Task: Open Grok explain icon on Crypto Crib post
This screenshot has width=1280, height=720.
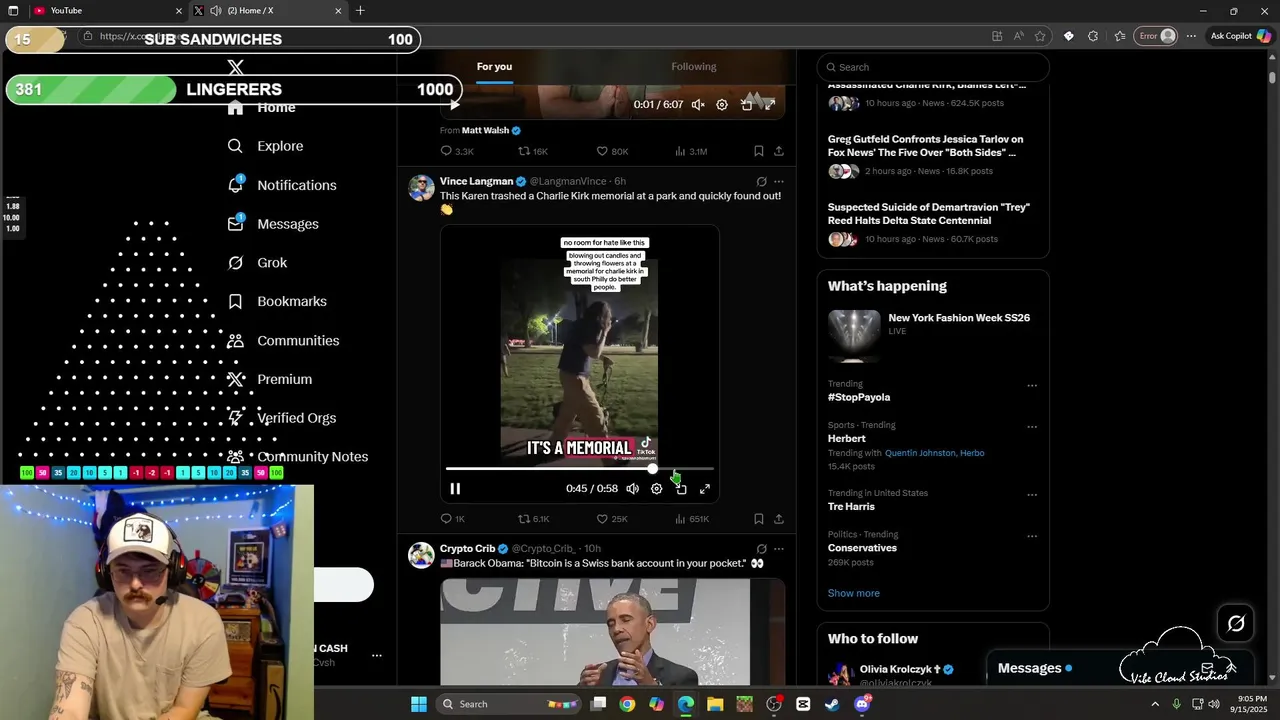Action: click(x=761, y=549)
